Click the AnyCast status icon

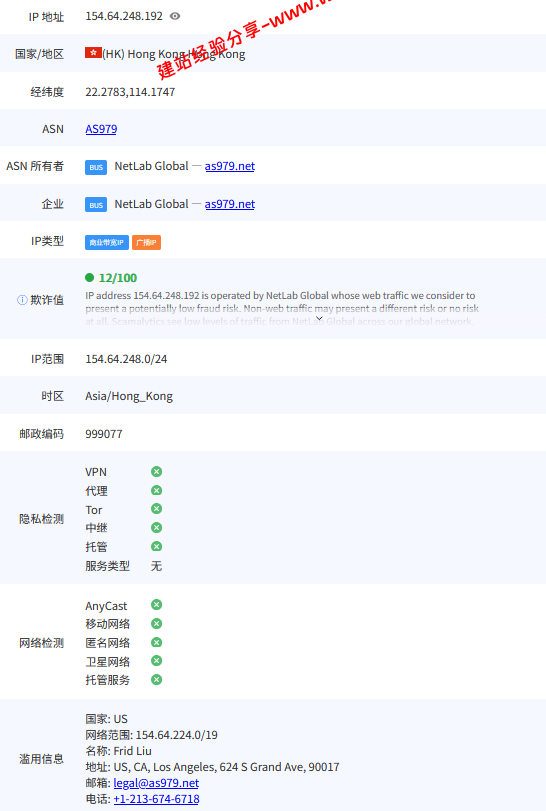click(157, 605)
